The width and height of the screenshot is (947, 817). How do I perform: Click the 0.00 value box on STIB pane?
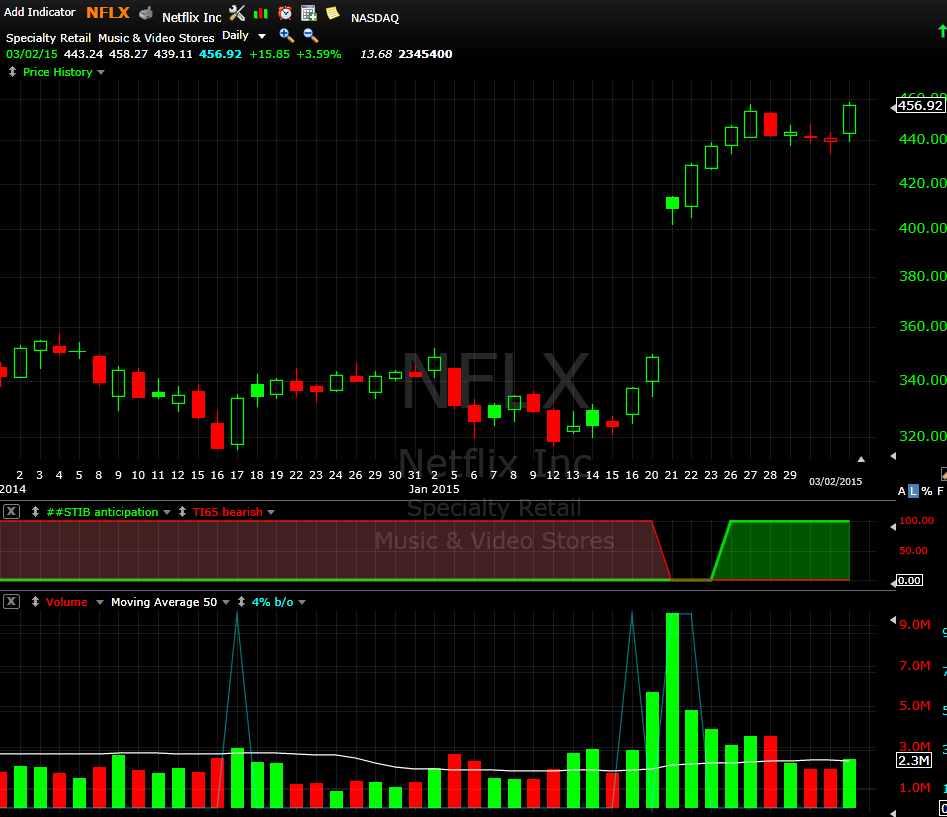coord(909,580)
